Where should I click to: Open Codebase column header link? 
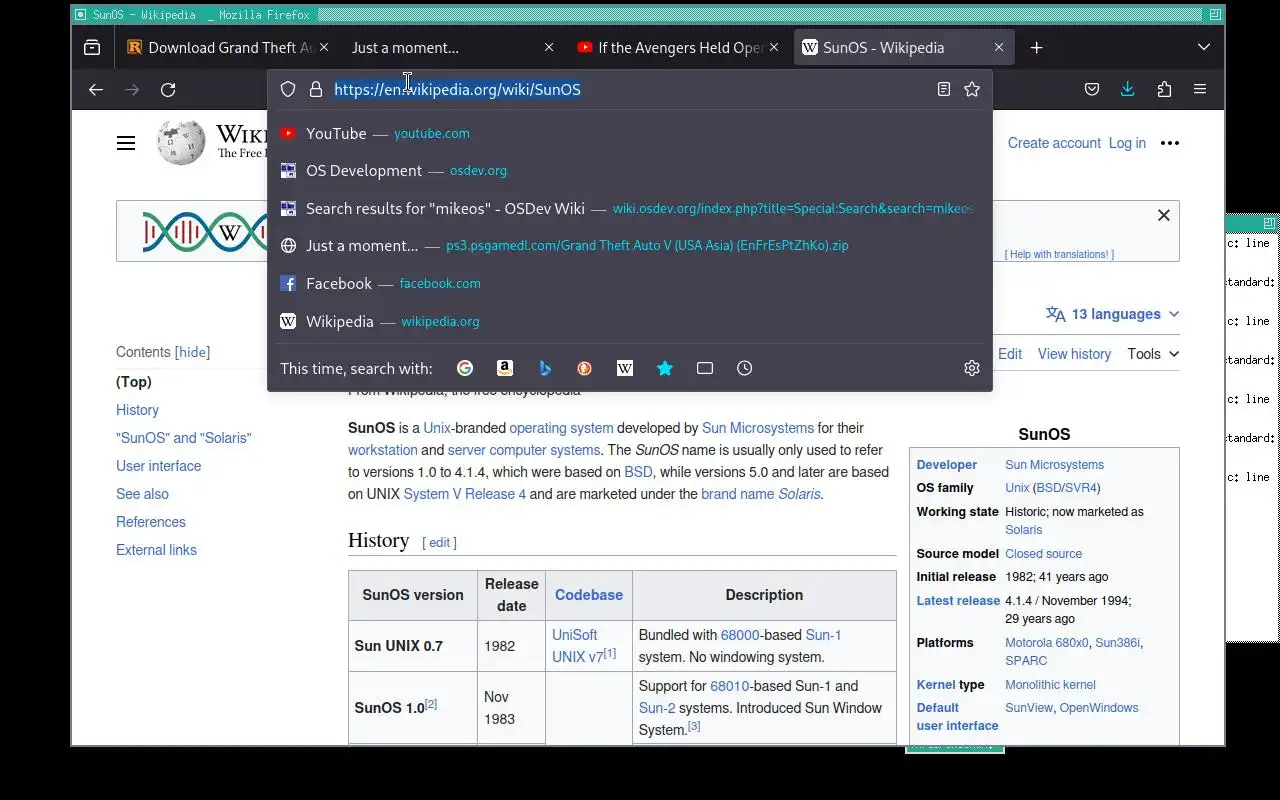(589, 595)
